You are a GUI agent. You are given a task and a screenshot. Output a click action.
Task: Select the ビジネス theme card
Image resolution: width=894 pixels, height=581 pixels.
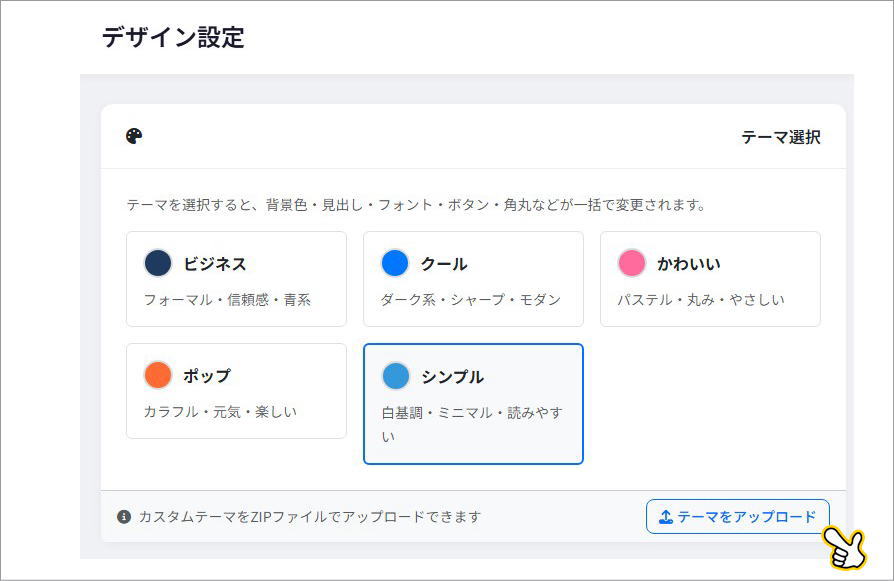(x=236, y=279)
